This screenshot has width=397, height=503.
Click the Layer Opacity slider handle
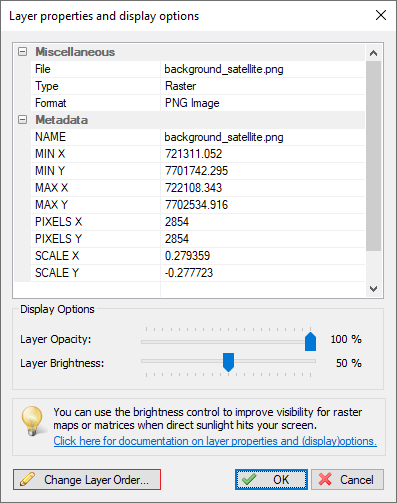(310, 341)
